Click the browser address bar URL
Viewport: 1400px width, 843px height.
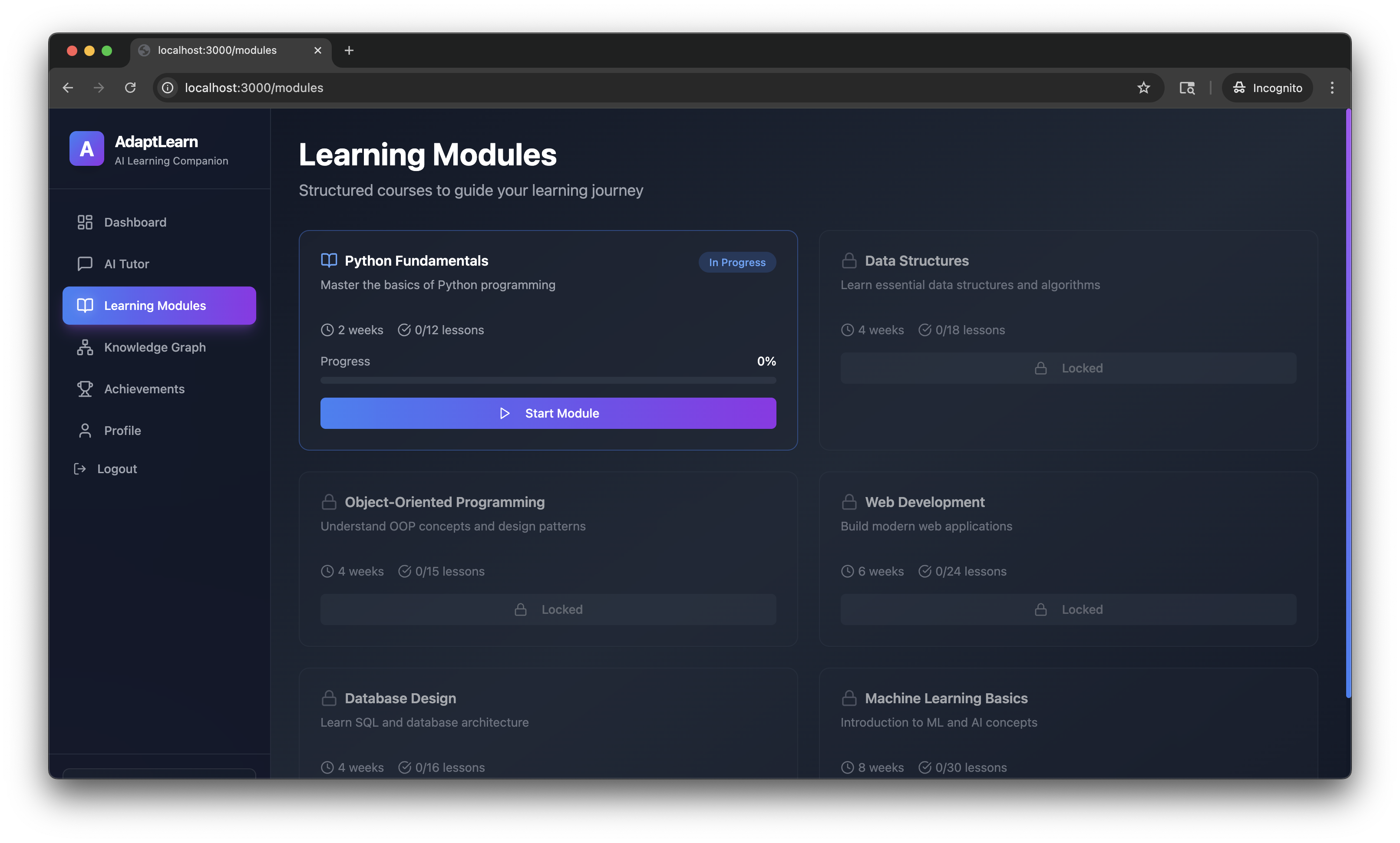point(254,88)
